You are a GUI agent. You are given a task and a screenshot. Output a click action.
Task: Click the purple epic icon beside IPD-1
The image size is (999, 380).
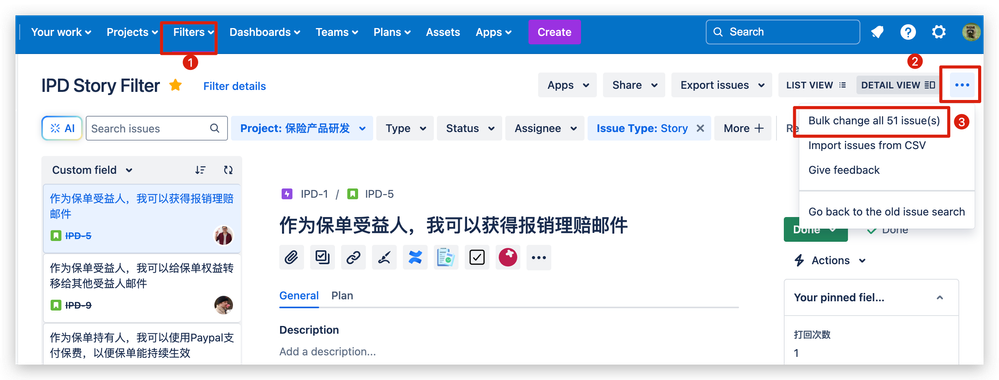coord(287,194)
